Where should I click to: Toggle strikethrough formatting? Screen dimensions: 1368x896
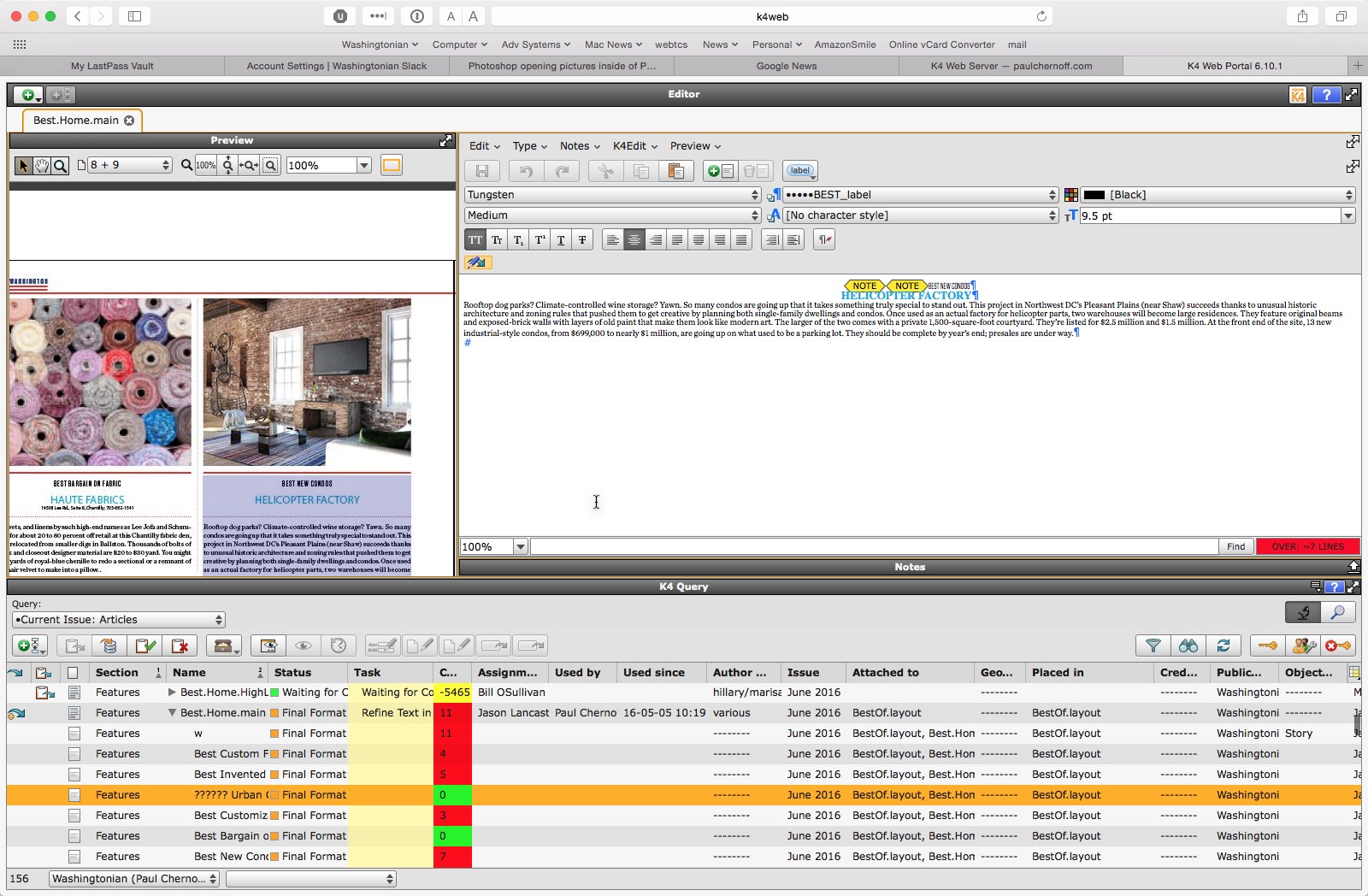point(582,240)
